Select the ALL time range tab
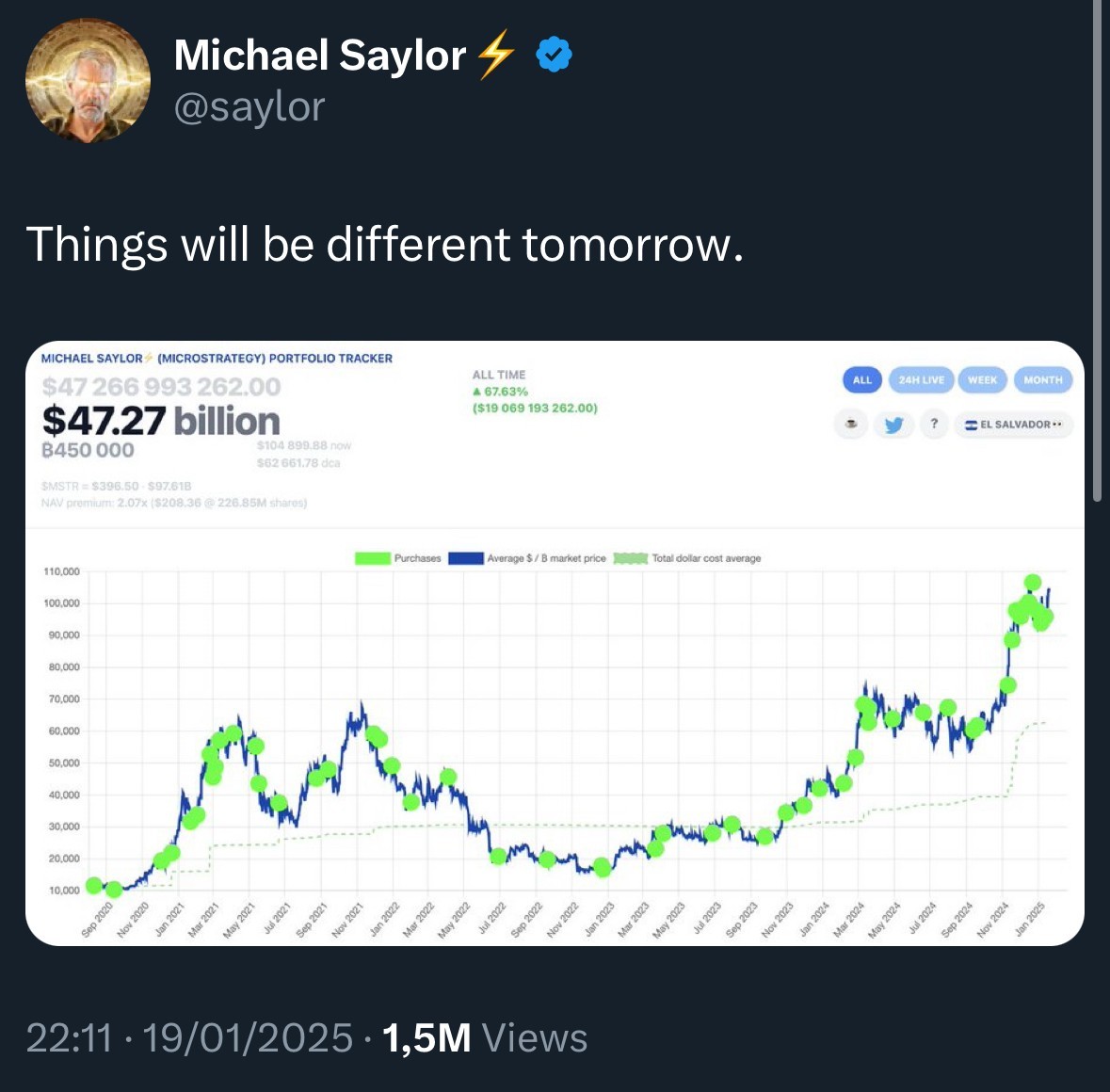 [x=861, y=380]
